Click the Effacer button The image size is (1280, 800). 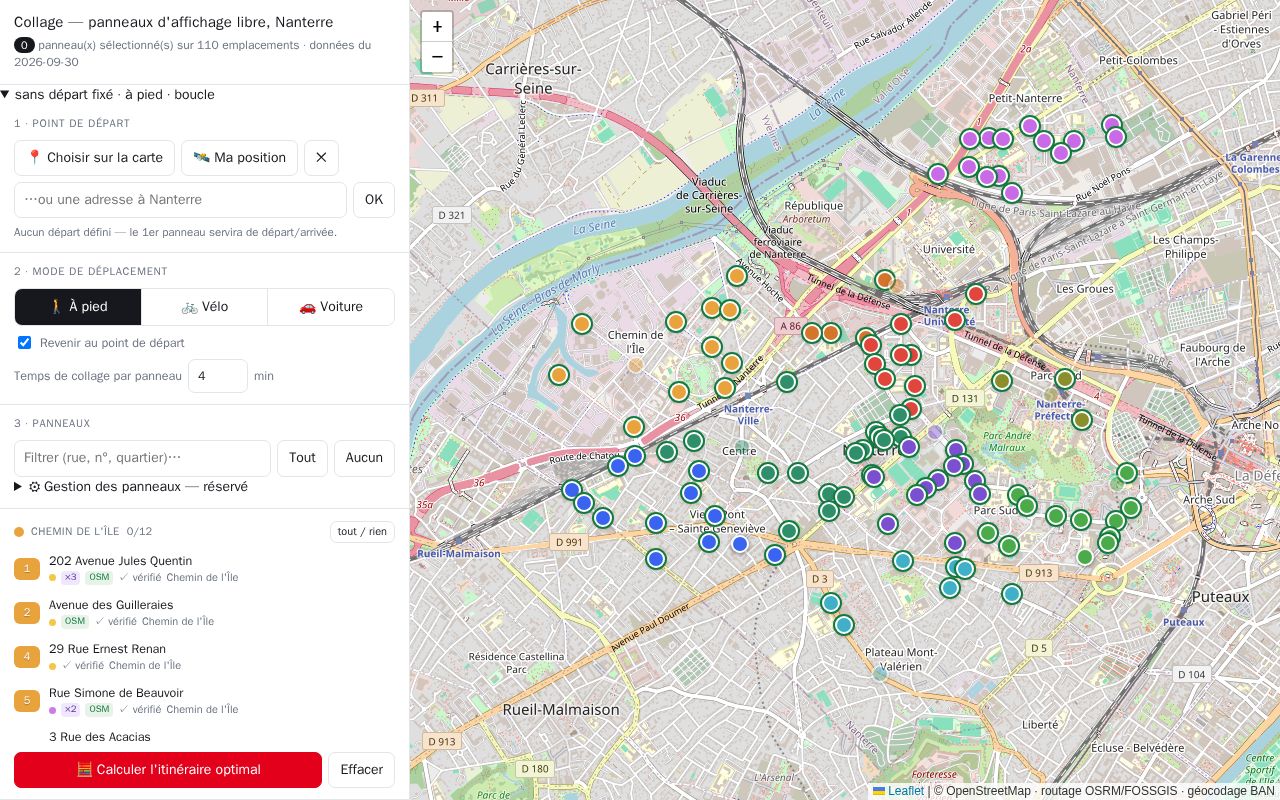click(362, 770)
